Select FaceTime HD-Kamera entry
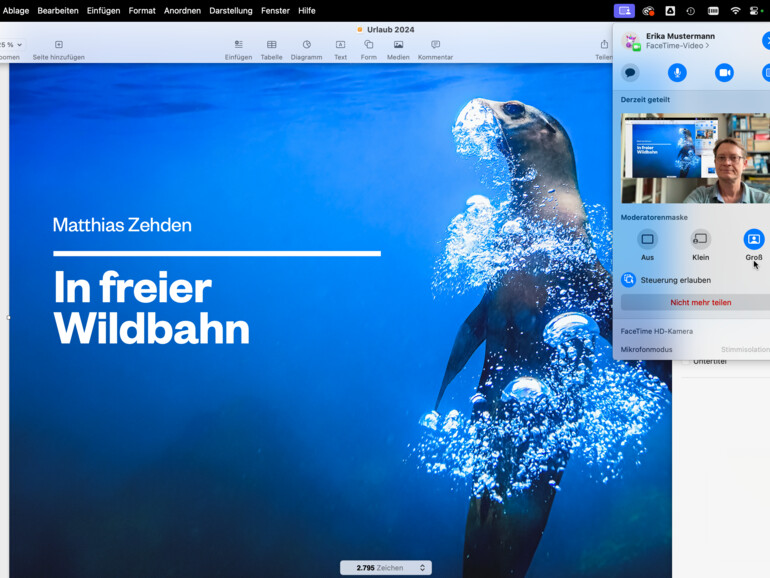 tap(657, 331)
